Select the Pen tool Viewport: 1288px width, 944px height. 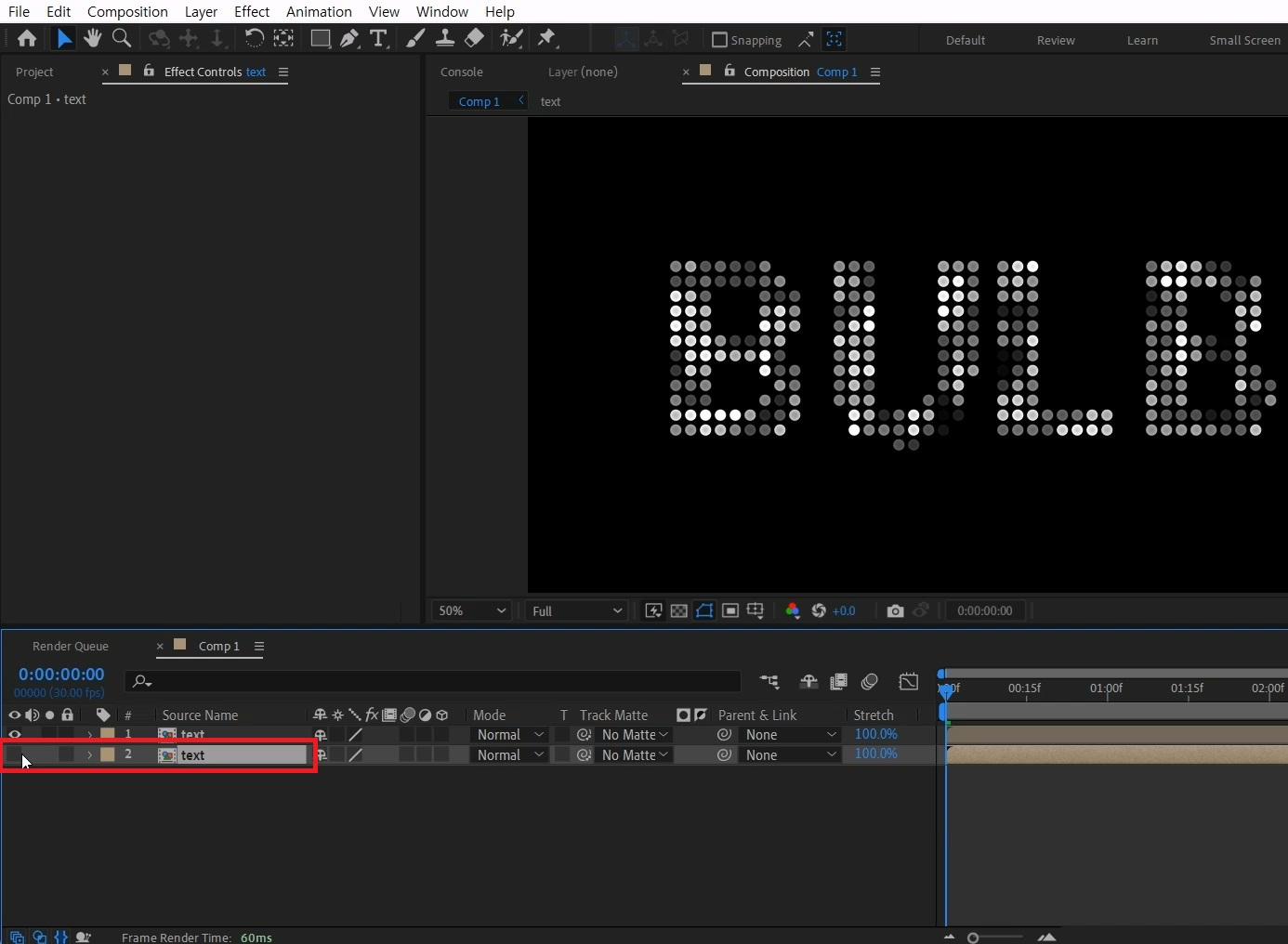coord(349,38)
